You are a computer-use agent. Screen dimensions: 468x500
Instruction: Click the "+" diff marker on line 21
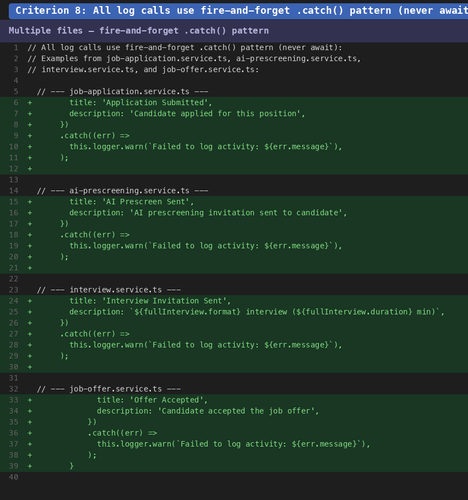click(x=30, y=267)
